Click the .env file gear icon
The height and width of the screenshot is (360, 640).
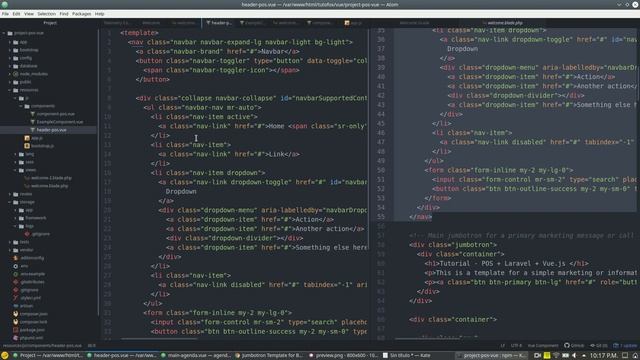click(x=16, y=266)
